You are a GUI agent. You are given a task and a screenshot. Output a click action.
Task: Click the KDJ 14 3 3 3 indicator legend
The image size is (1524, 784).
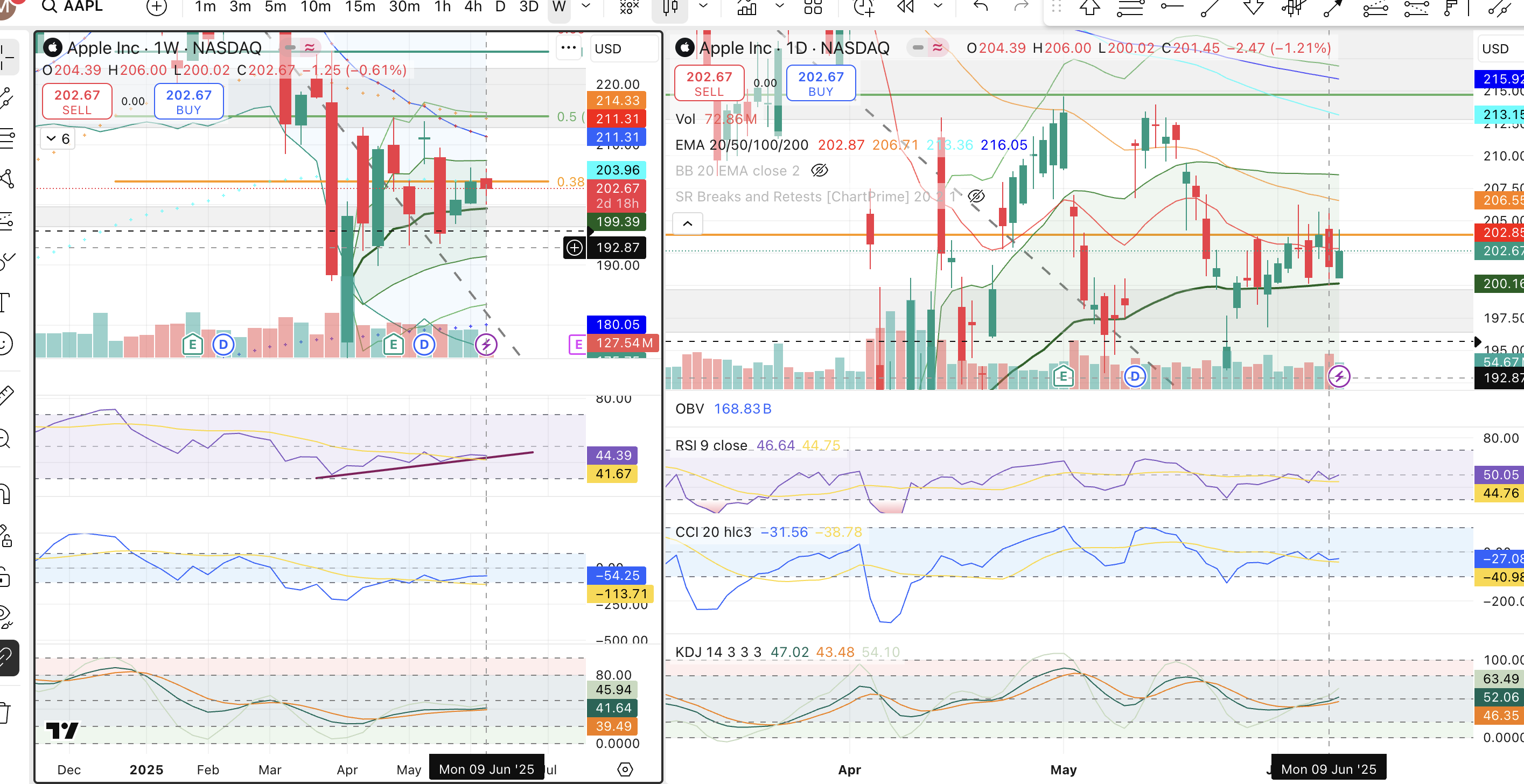coord(718,652)
